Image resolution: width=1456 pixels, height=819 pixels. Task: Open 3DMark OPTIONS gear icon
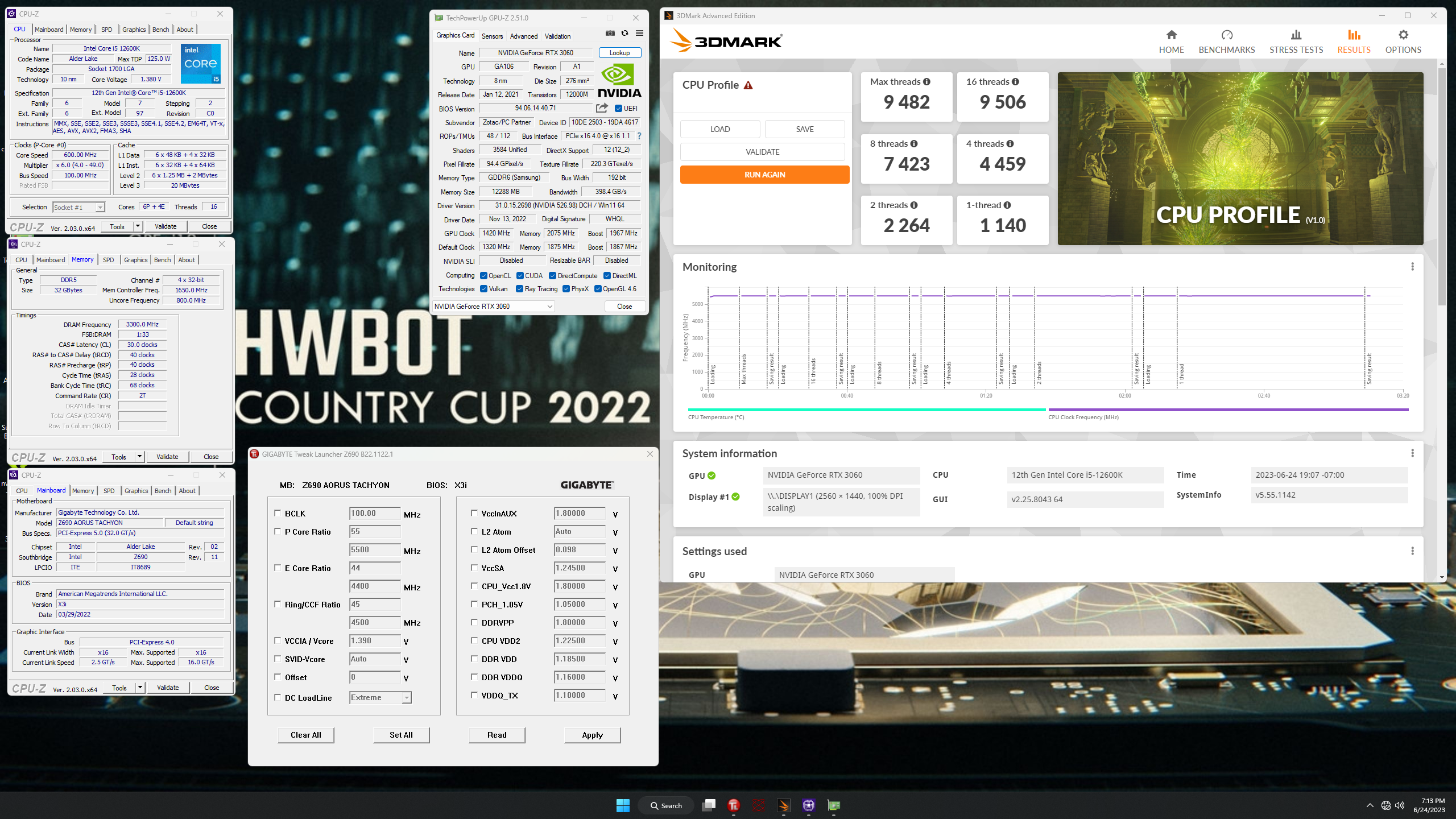click(x=1403, y=35)
